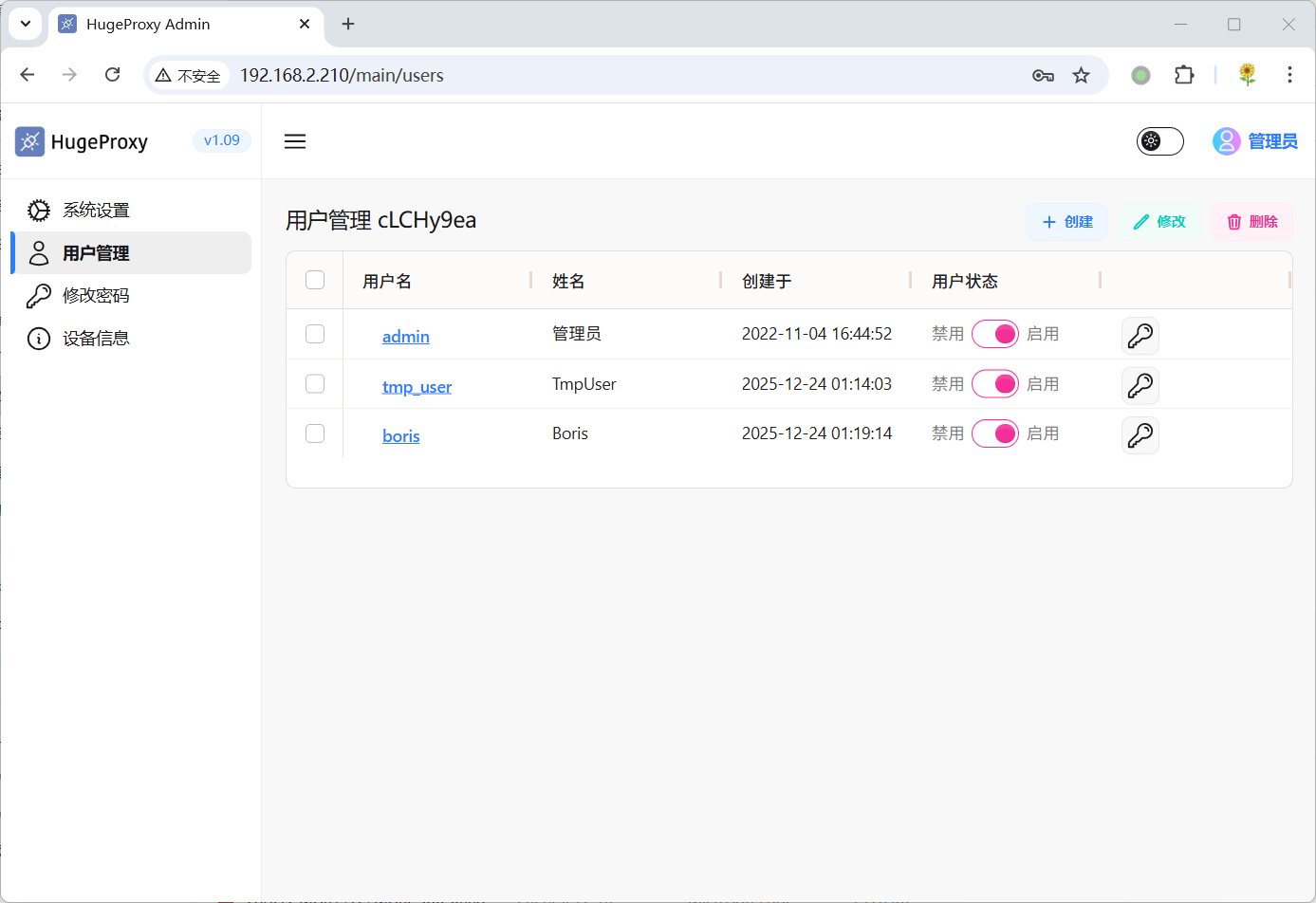Open the browser extensions puzzle icon
Screen dimensions: 1316x903
(1184, 75)
